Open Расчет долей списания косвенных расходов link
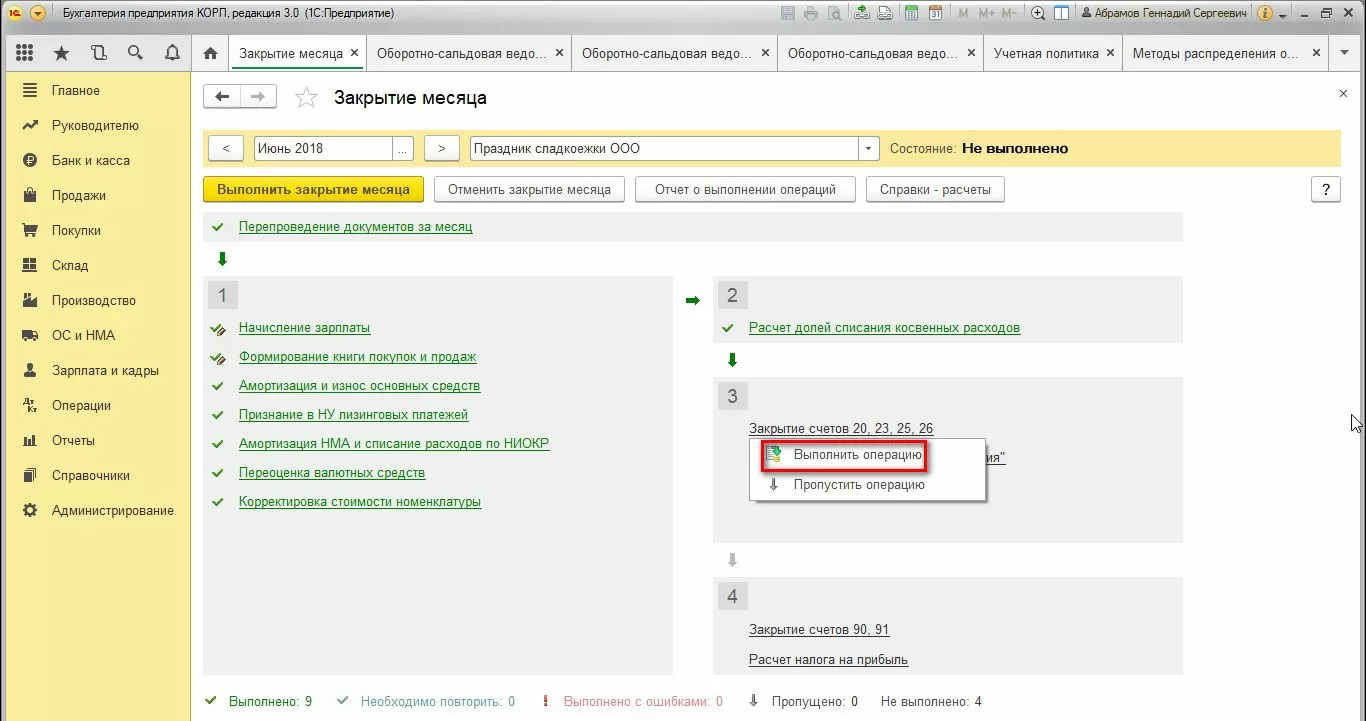Screen dimensions: 1366x721 pyautogui.click(x=884, y=328)
